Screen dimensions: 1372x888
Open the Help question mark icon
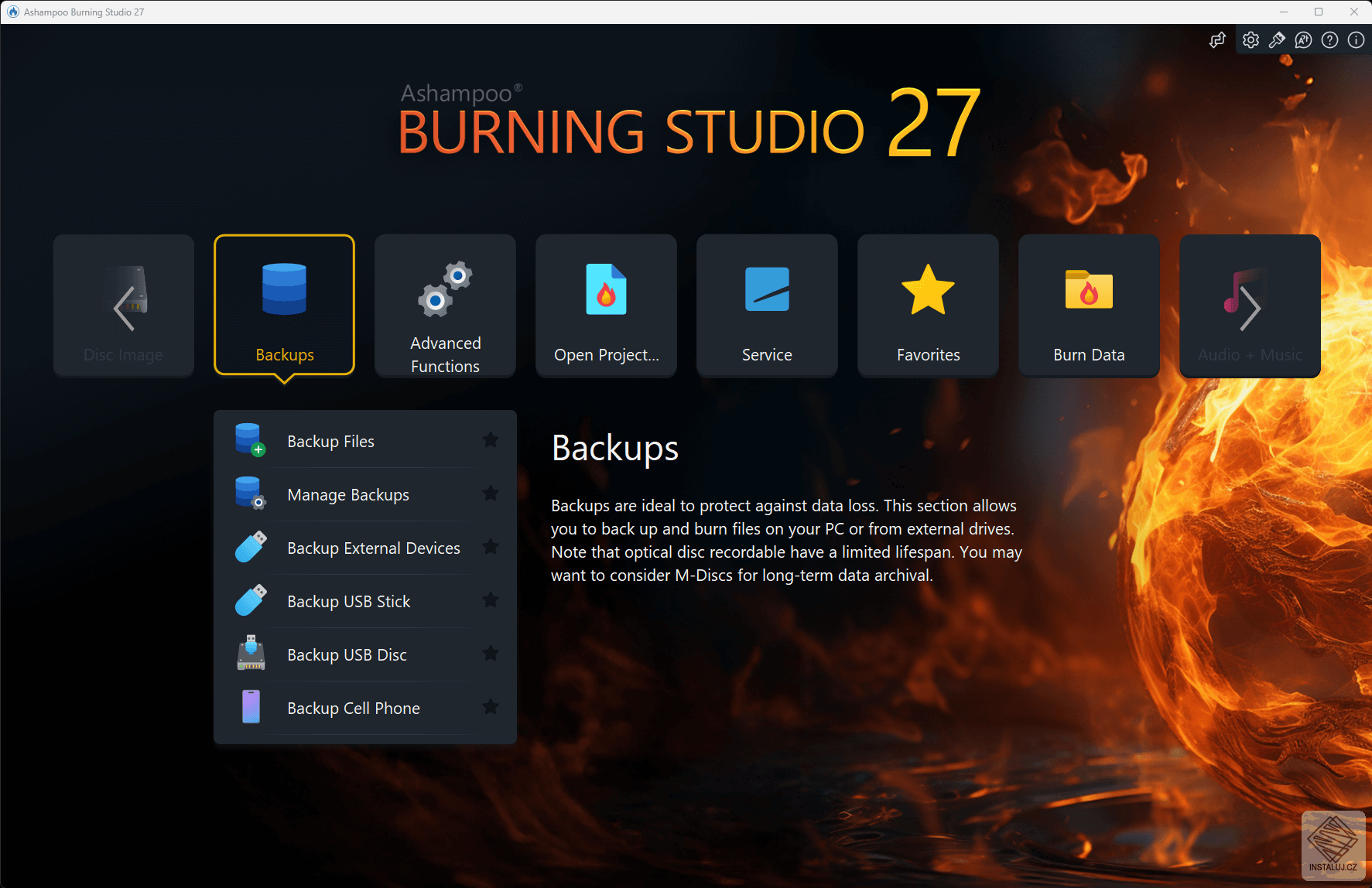pos(1329,39)
